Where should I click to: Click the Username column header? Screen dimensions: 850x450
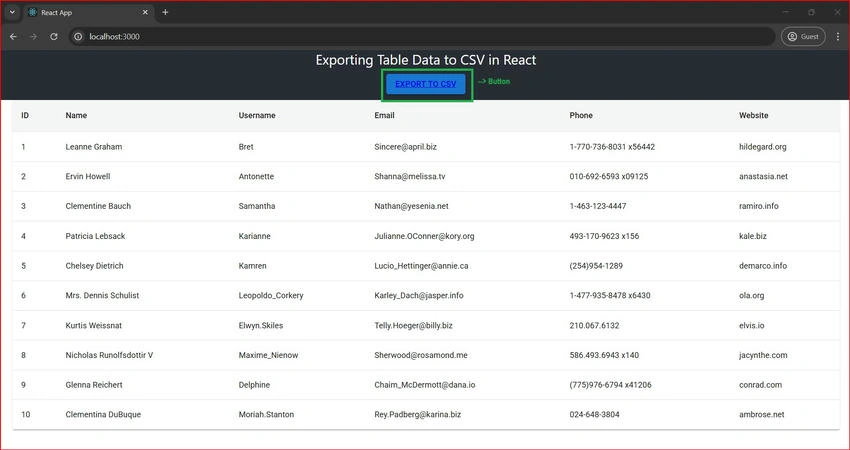[257, 115]
